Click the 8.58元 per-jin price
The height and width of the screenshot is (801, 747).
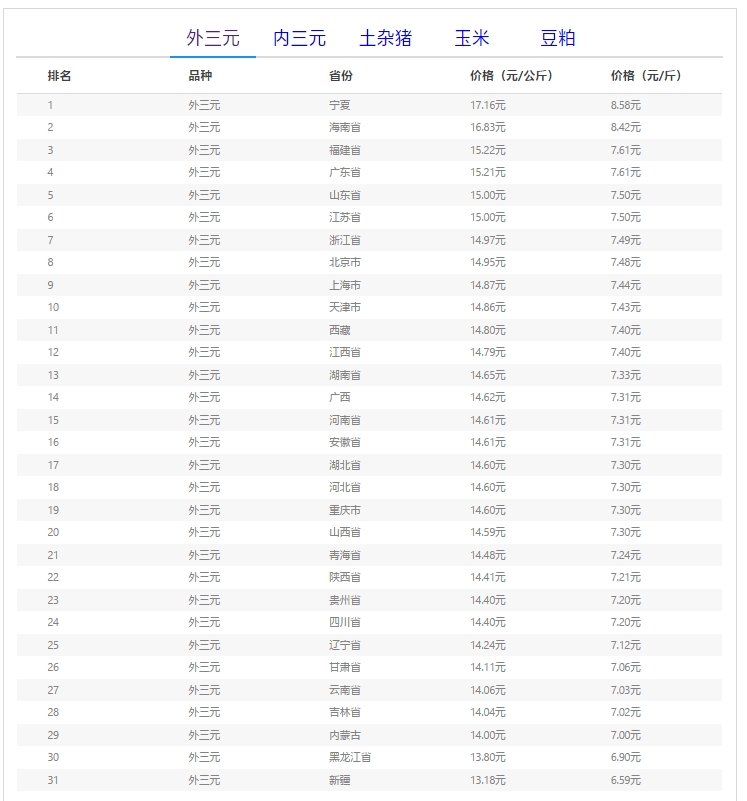point(626,105)
